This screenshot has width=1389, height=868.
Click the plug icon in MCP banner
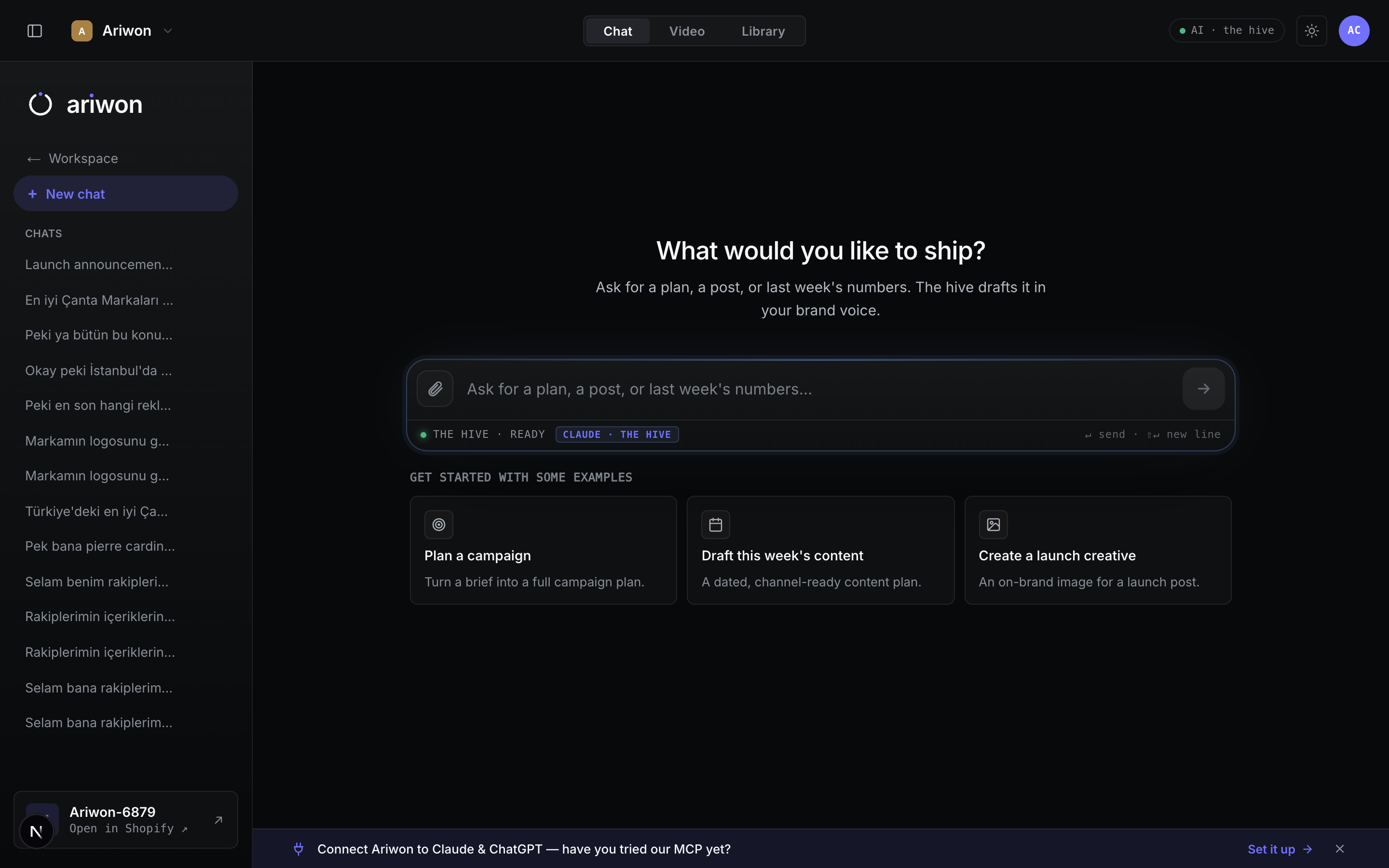pos(299,849)
